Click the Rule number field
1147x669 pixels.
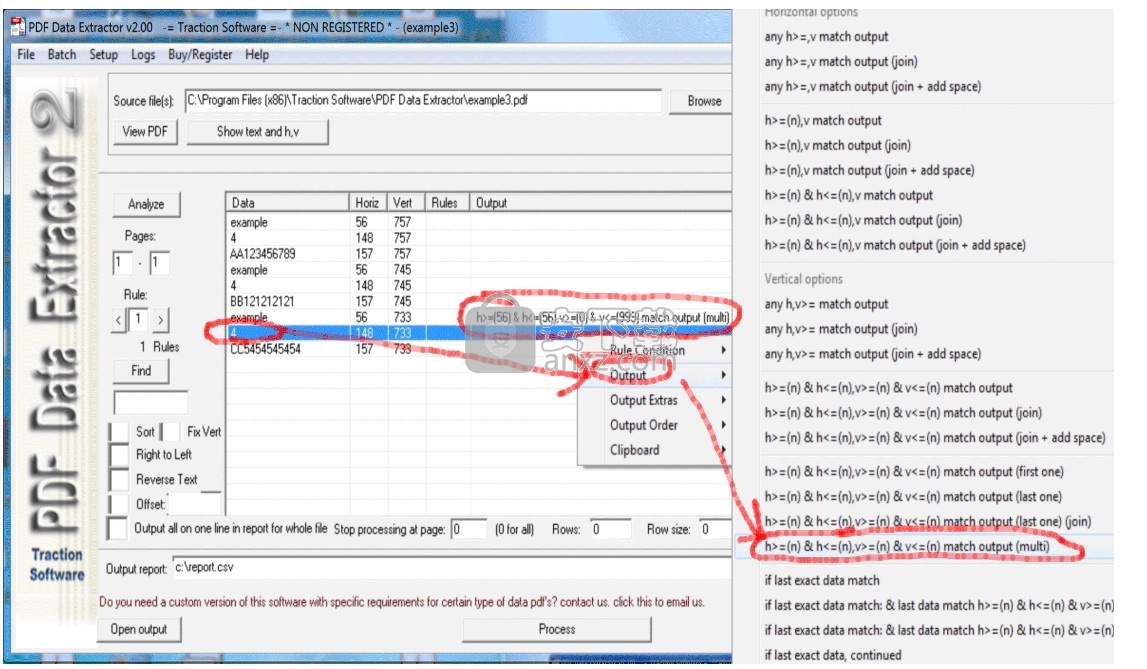coord(139,320)
